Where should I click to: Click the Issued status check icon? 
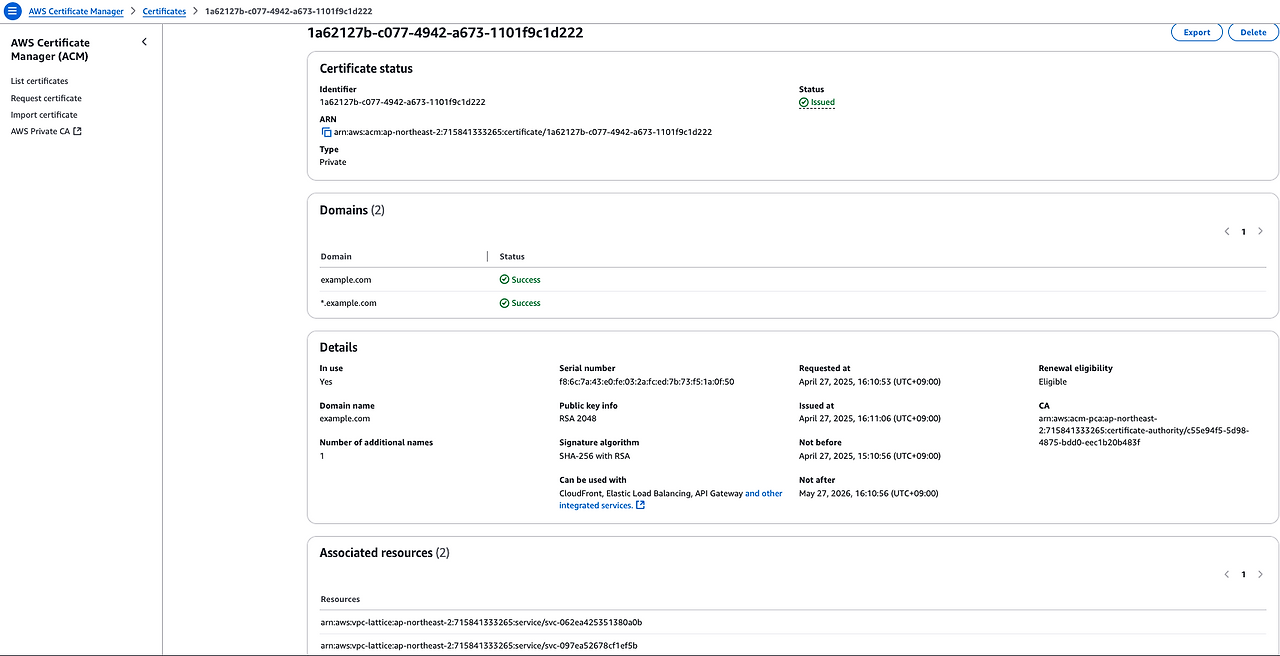804,102
